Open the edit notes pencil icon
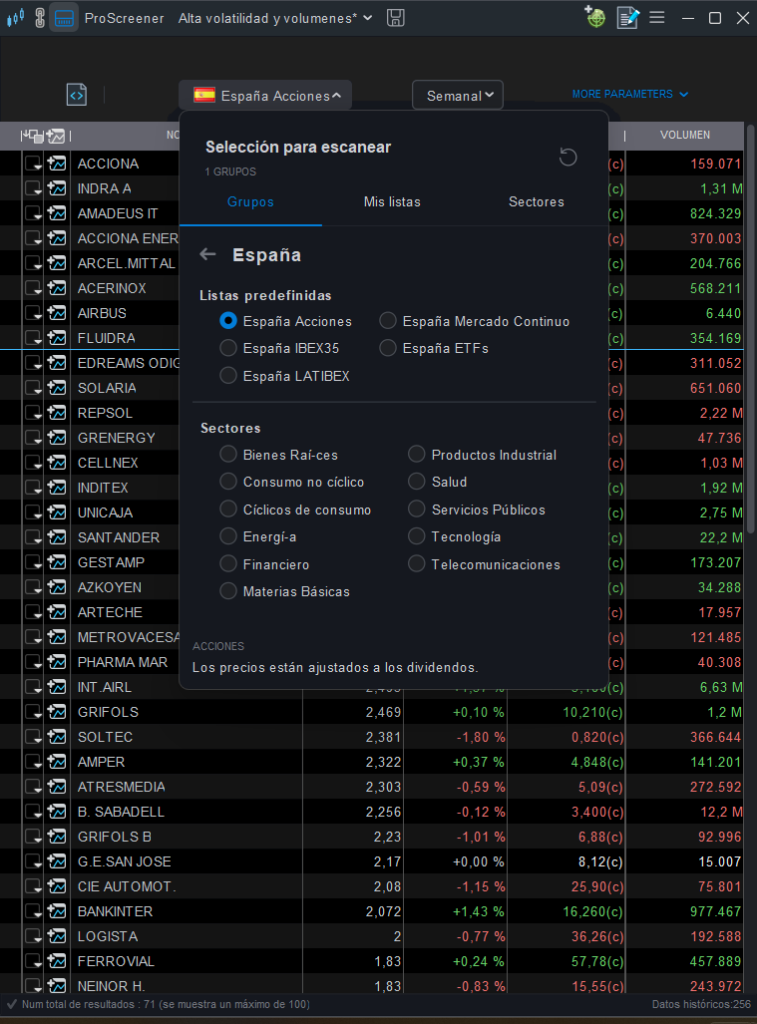Image resolution: width=757 pixels, height=1024 pixels. pos(628,18)
